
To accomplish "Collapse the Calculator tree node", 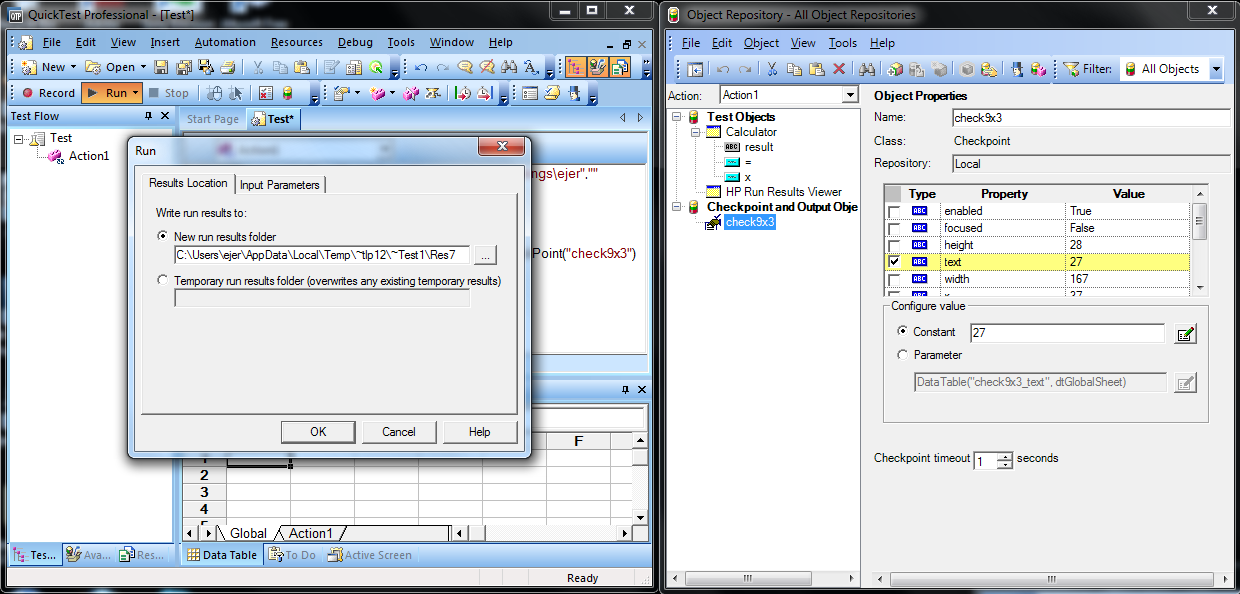I will tap(695, 132).
